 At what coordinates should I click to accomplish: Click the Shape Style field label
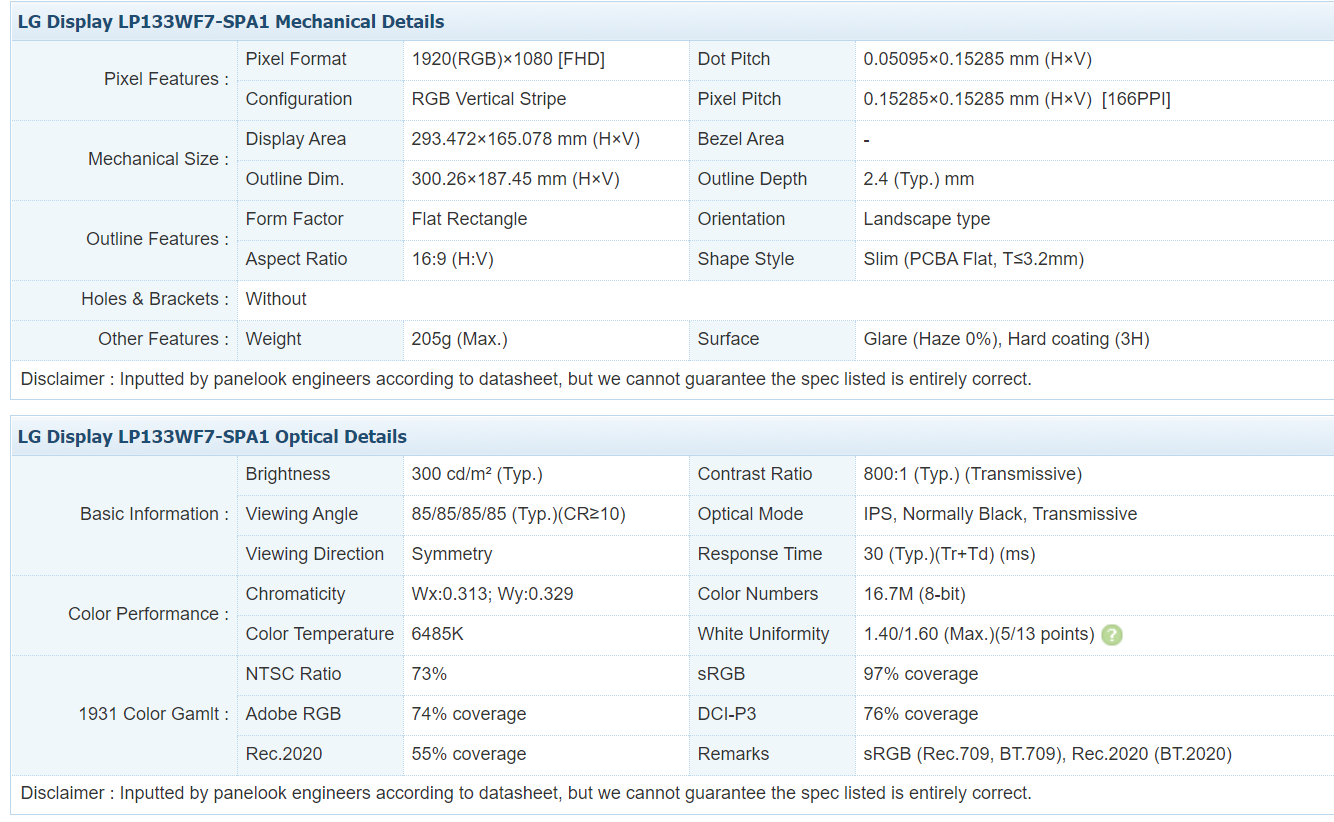click(745, 259)
